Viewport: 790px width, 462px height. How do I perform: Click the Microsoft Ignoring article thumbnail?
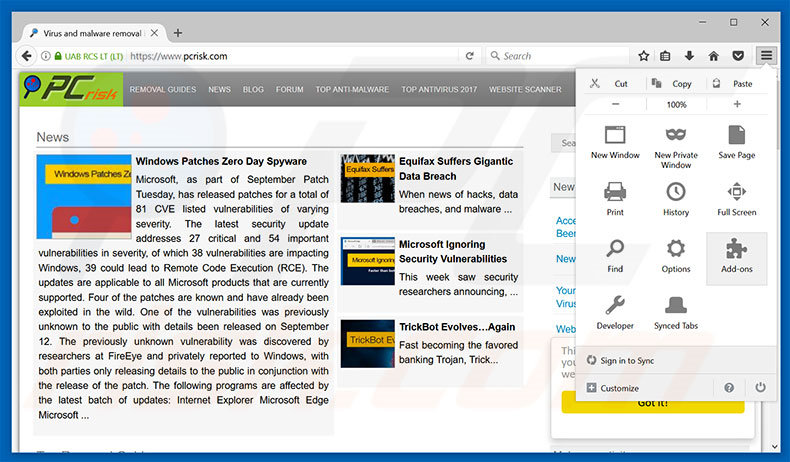coord(367,261)
